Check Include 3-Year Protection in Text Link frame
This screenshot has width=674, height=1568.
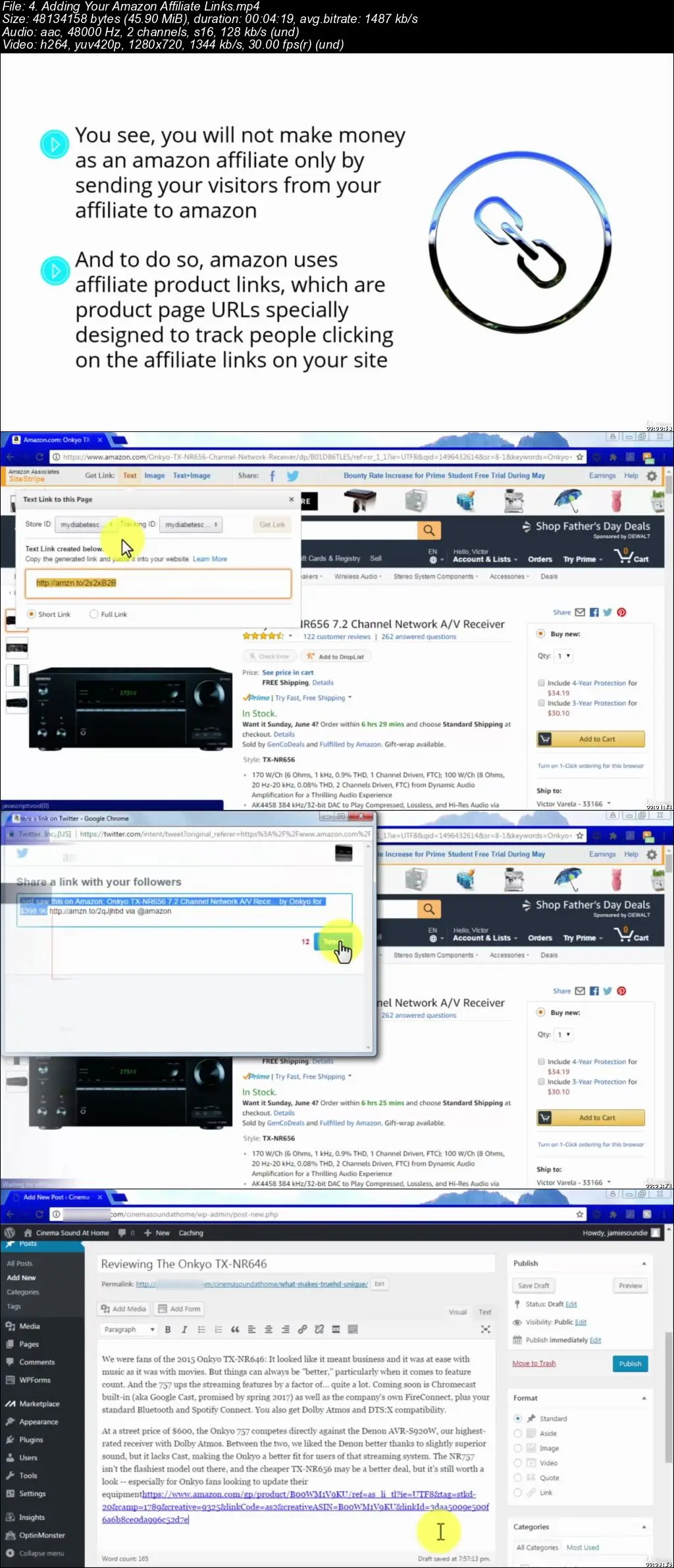tap(542, 703)
